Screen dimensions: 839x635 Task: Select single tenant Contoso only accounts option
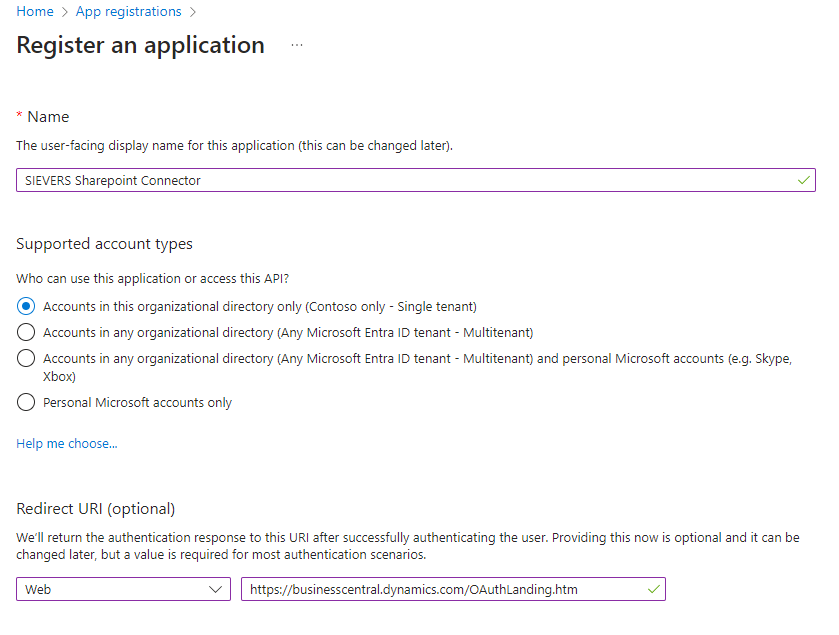tap(25, 306)
